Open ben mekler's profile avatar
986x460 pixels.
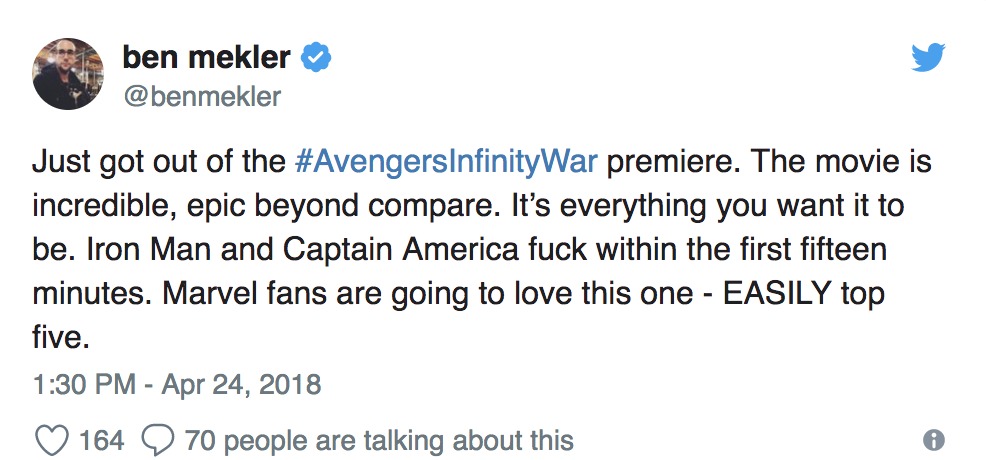tap(68, 73)
